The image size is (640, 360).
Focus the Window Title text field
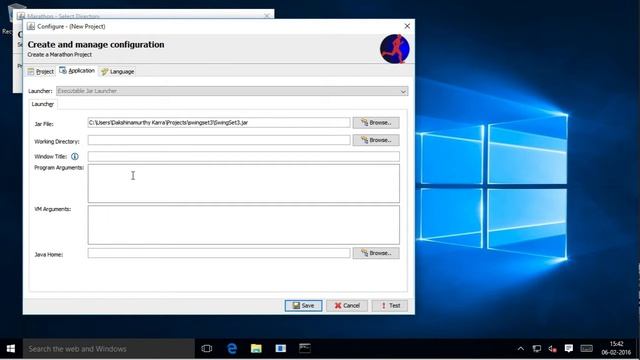pyautogui.click(x=244, y=156)
